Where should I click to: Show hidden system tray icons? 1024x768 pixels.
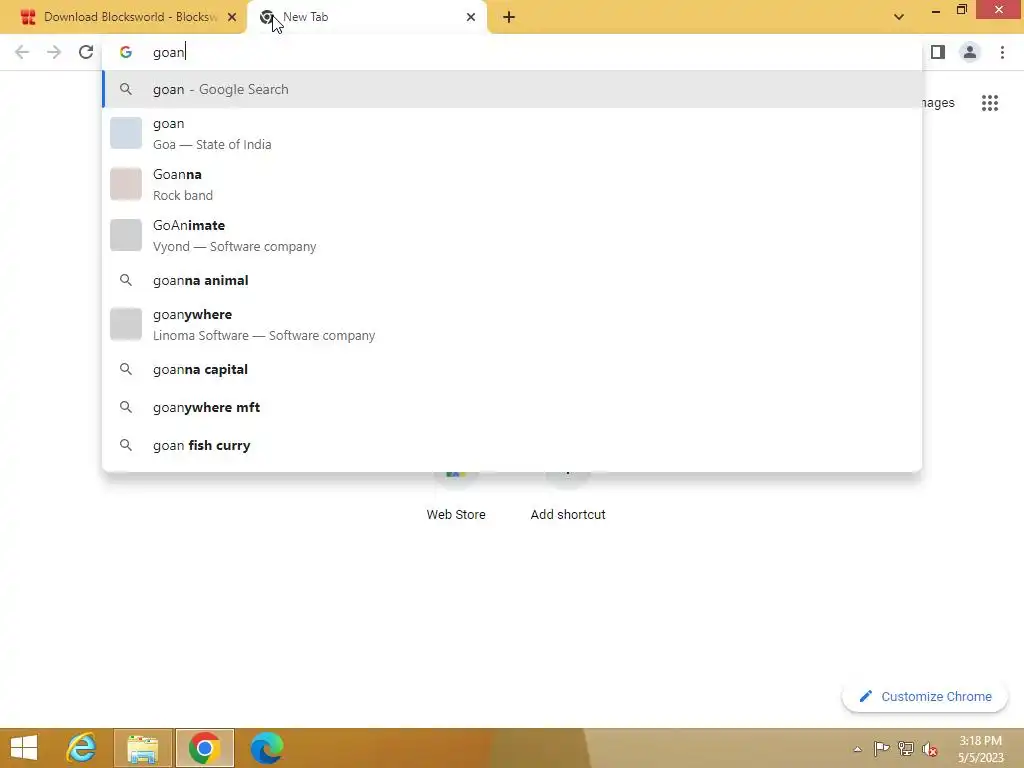[x=857, y=749]
